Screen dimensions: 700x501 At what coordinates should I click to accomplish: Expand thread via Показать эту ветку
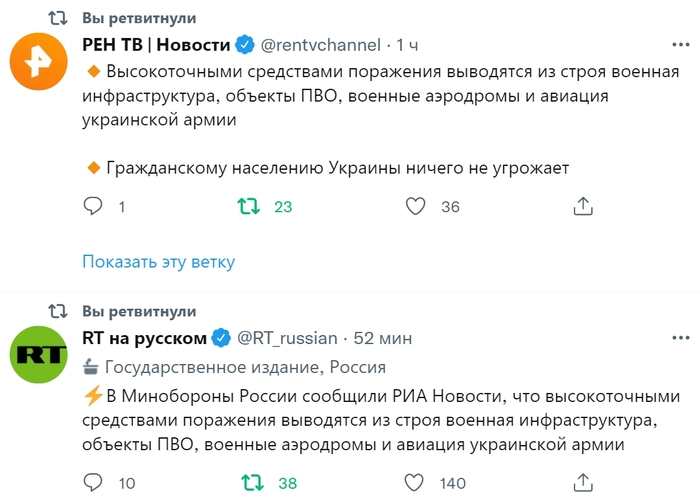click(x=158, y=262)
